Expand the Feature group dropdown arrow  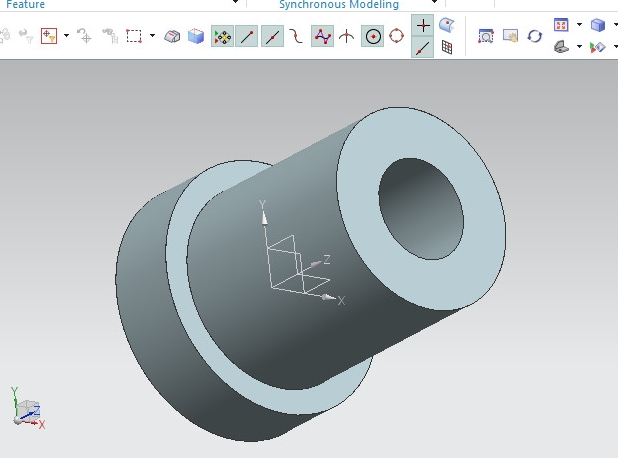[x=235, y=2]
